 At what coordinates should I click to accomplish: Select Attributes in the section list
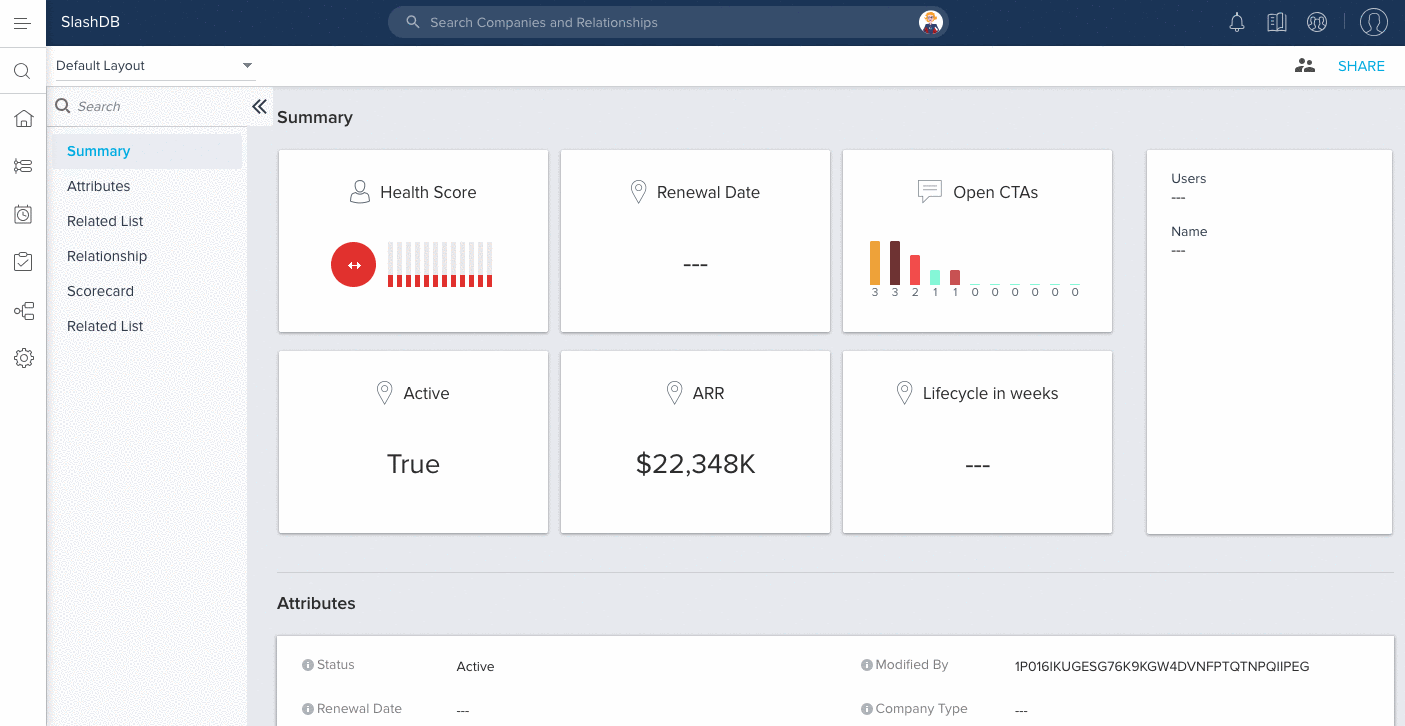(99, 186)
